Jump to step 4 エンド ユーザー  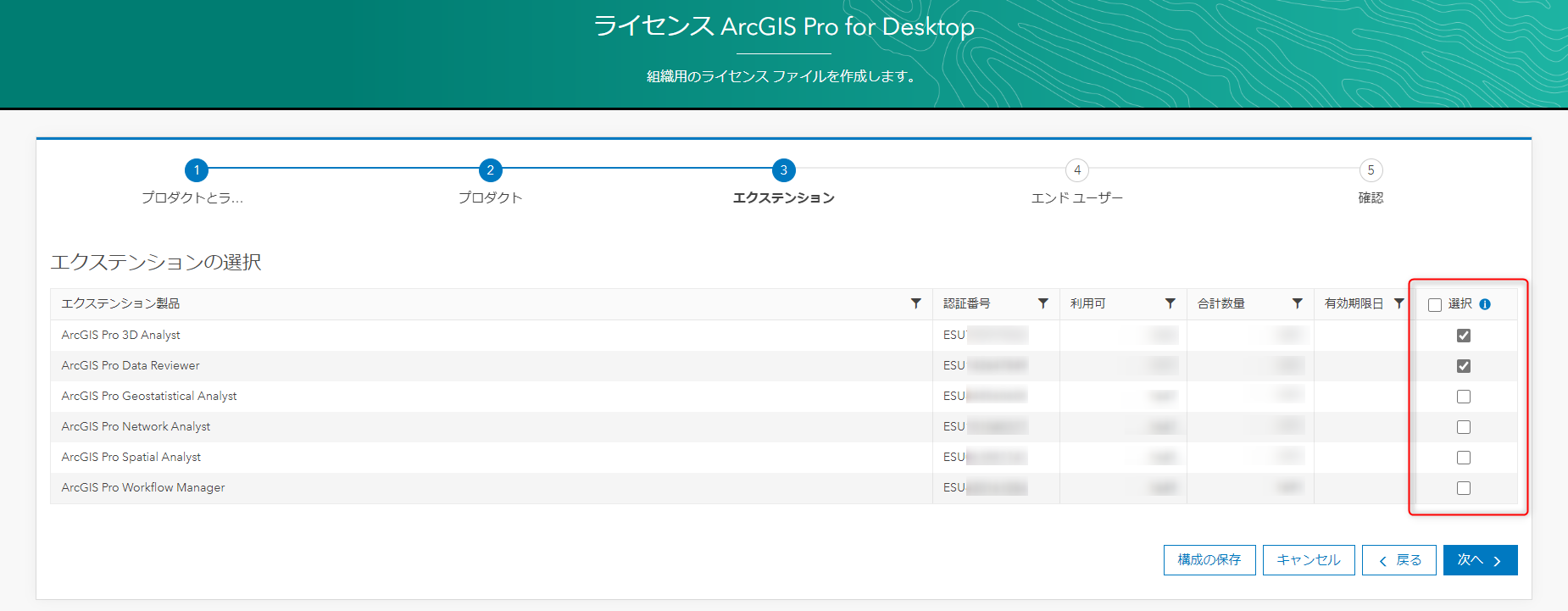coord(1077,170)
